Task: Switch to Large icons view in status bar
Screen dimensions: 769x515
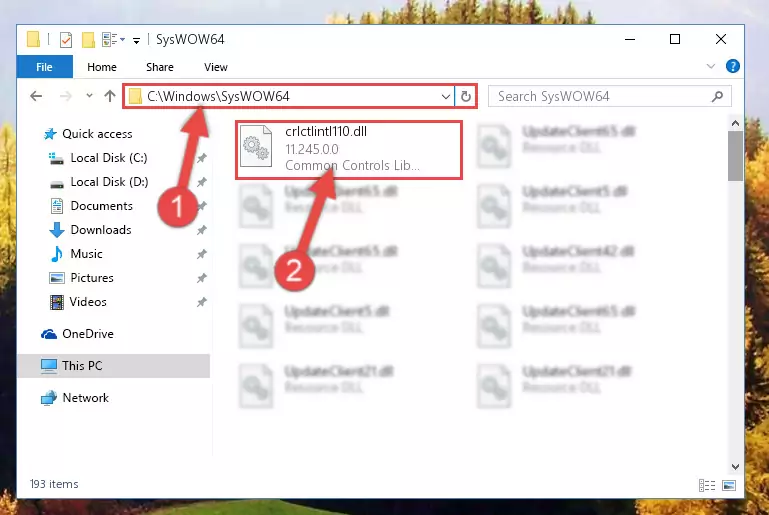Action: pos(729,486)
